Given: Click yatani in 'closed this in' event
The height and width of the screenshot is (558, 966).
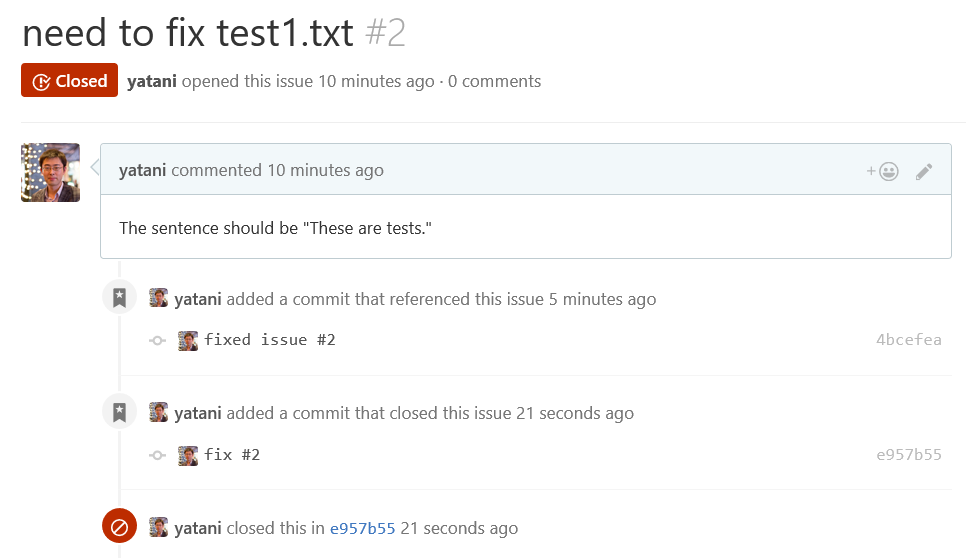Looking at the screenshot, I should tap(198, 528).
